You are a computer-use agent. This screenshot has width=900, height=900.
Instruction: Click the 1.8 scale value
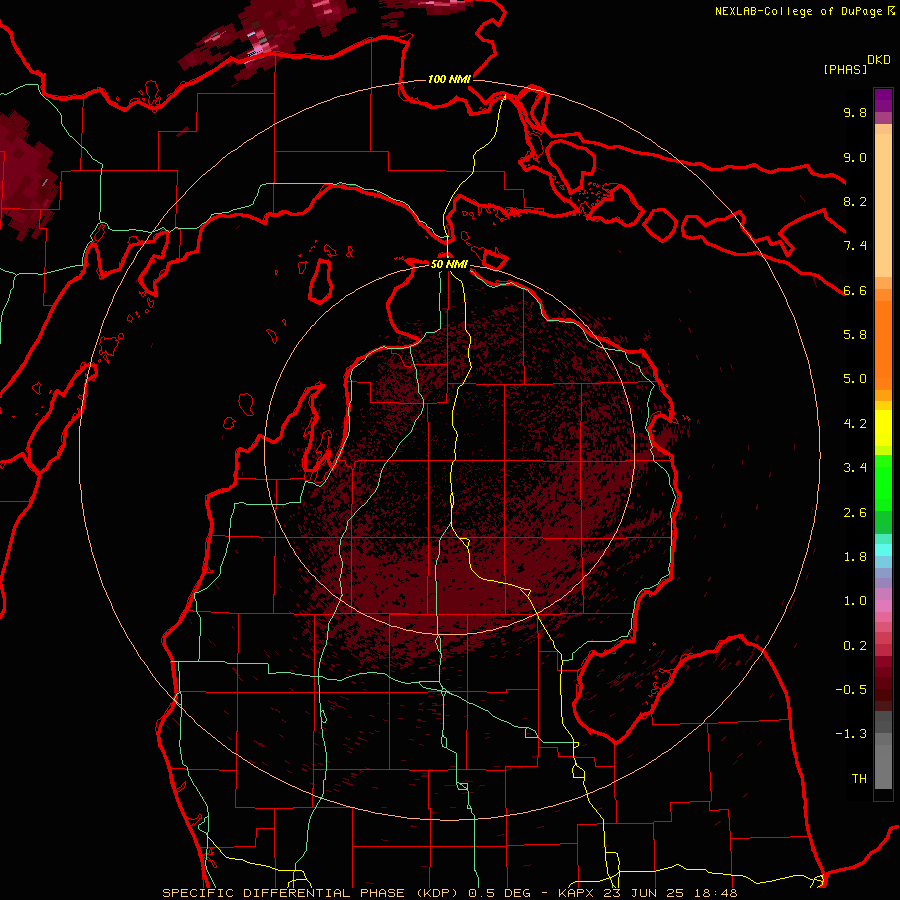[x=855, y=557]
